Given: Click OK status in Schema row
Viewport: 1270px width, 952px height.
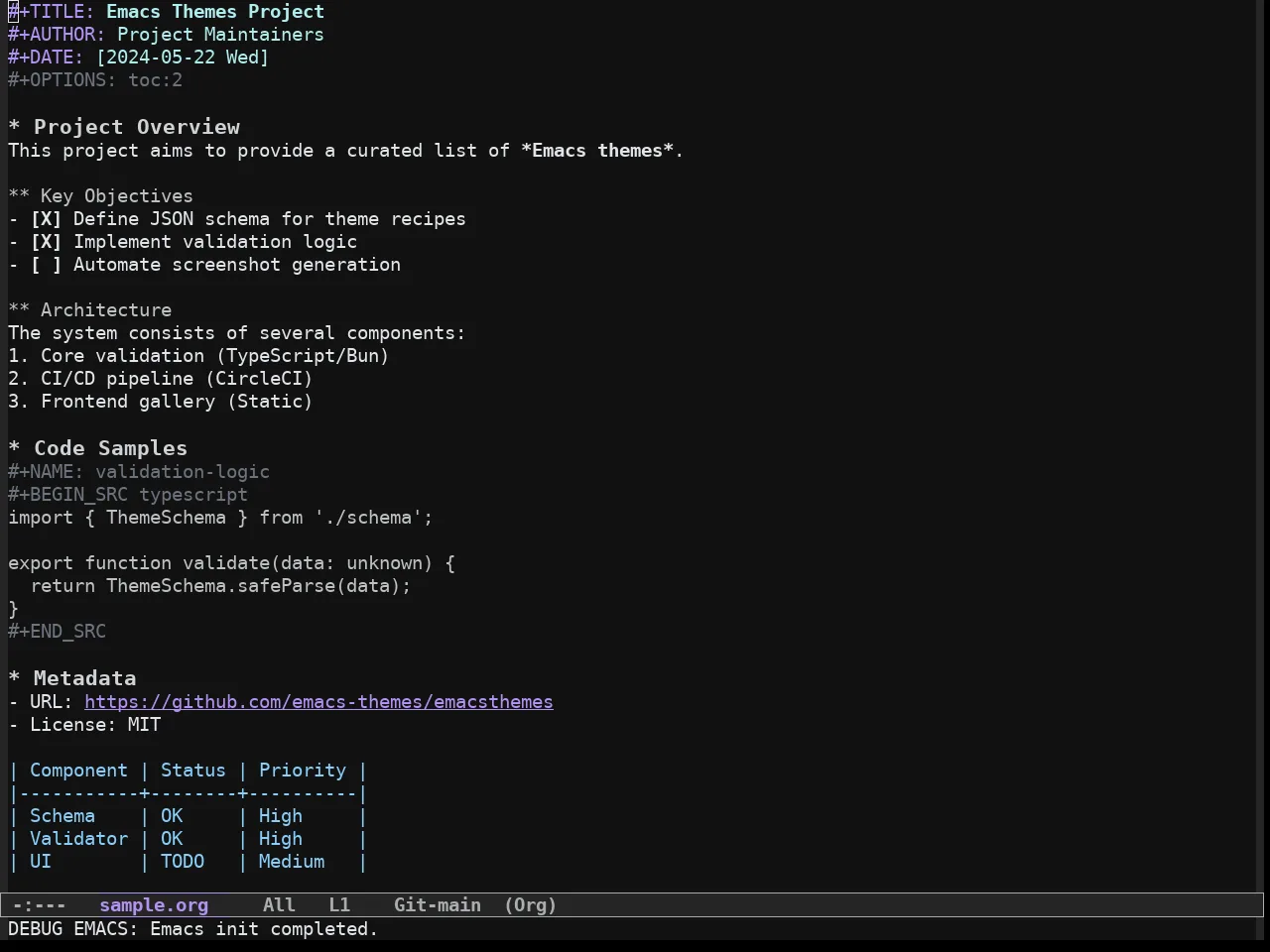Looking at the screenshot, I should tap(172, 816).
